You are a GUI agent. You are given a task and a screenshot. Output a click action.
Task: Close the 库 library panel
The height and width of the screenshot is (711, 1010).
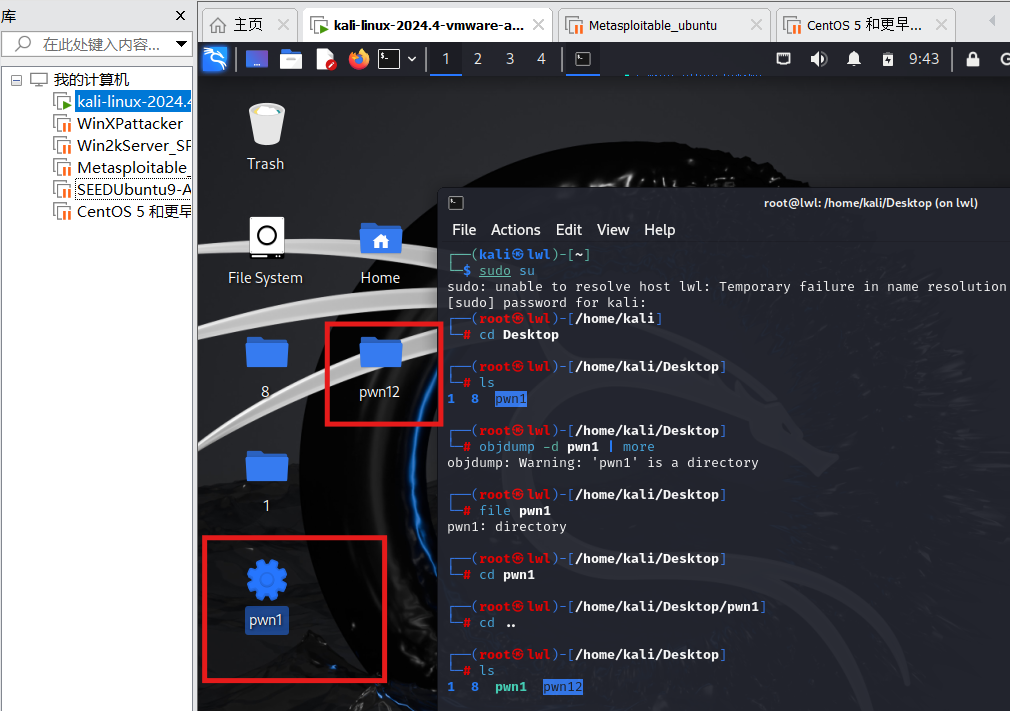click(180, 15)
